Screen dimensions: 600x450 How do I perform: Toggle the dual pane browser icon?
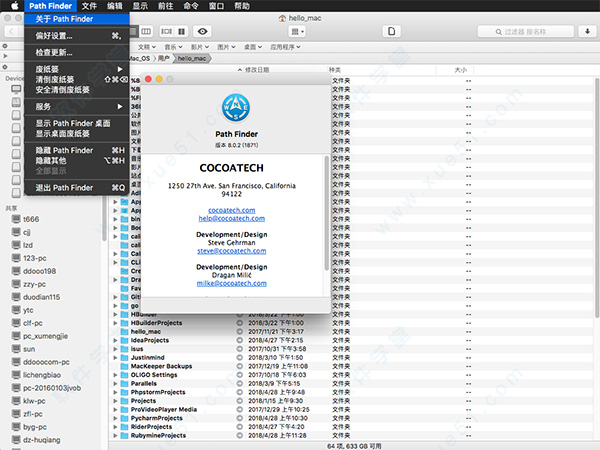tap(181, 31)
